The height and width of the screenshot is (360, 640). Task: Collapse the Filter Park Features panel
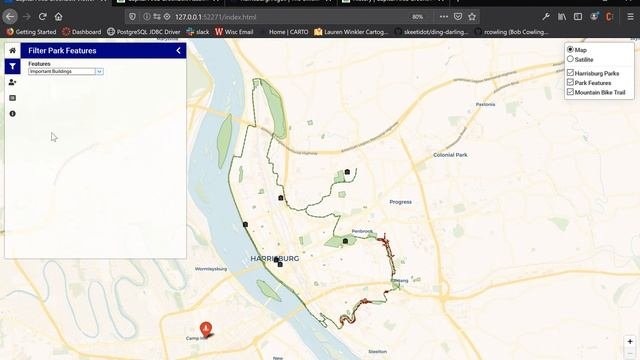tap(178, 51)
